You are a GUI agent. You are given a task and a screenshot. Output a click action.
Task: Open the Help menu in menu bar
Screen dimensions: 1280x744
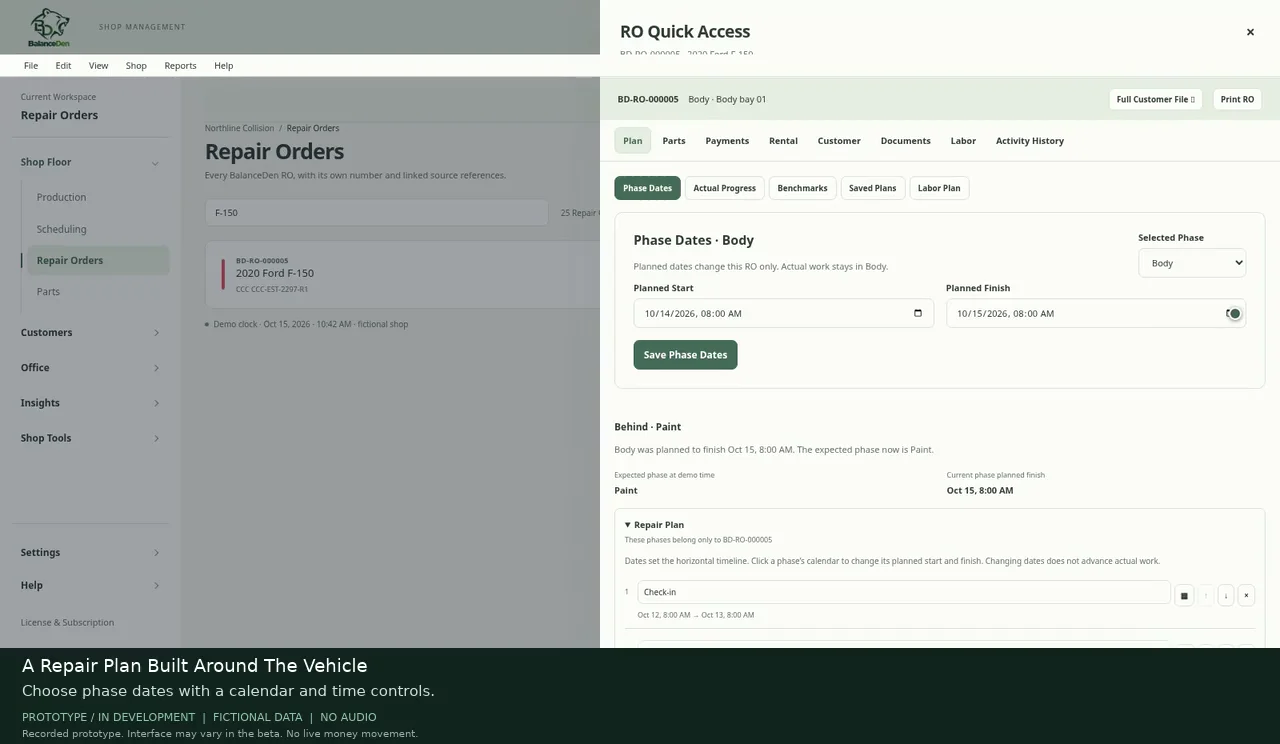(x=224, y=65)
